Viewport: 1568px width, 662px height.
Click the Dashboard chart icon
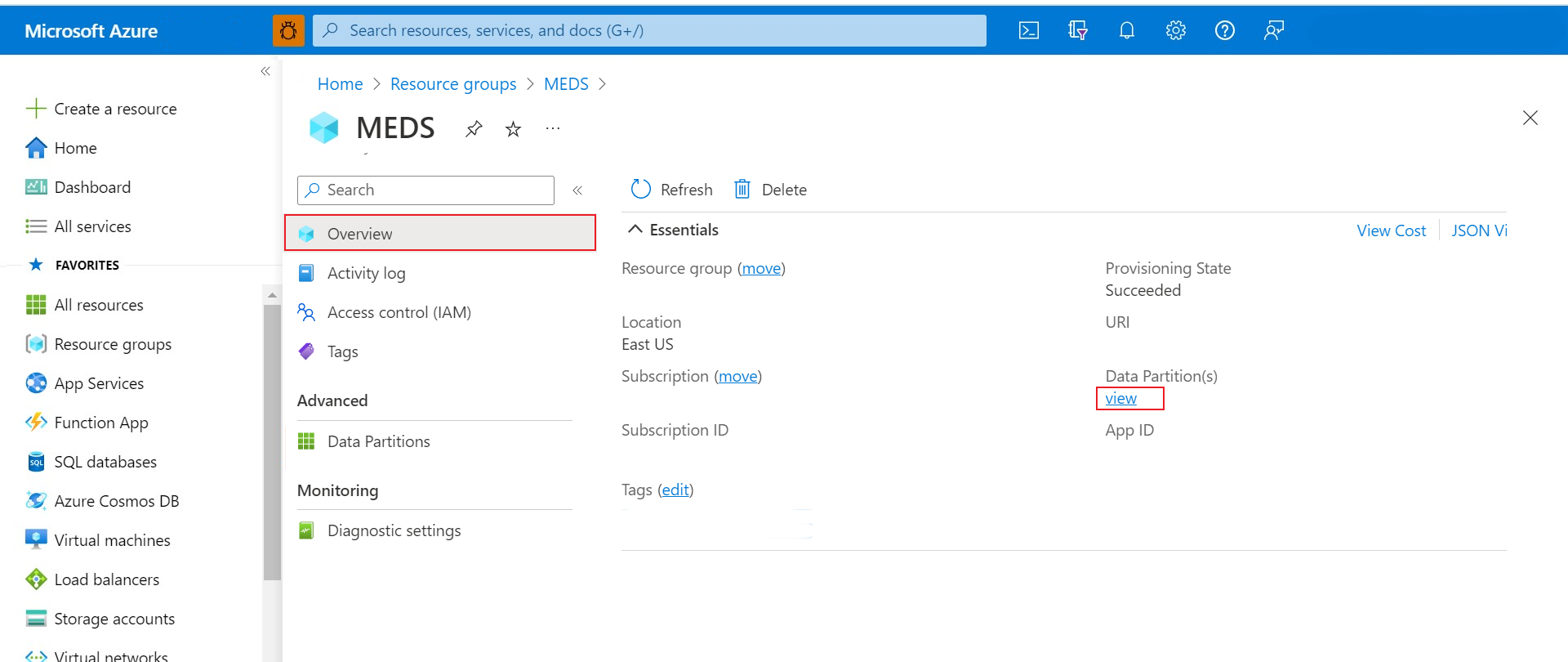pos(36,187)
